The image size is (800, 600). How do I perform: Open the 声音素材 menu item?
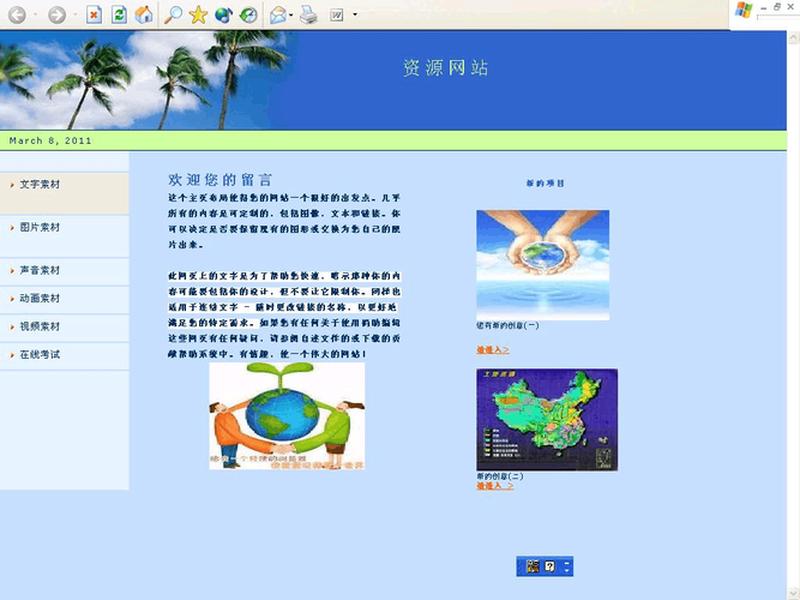point(64,271)
